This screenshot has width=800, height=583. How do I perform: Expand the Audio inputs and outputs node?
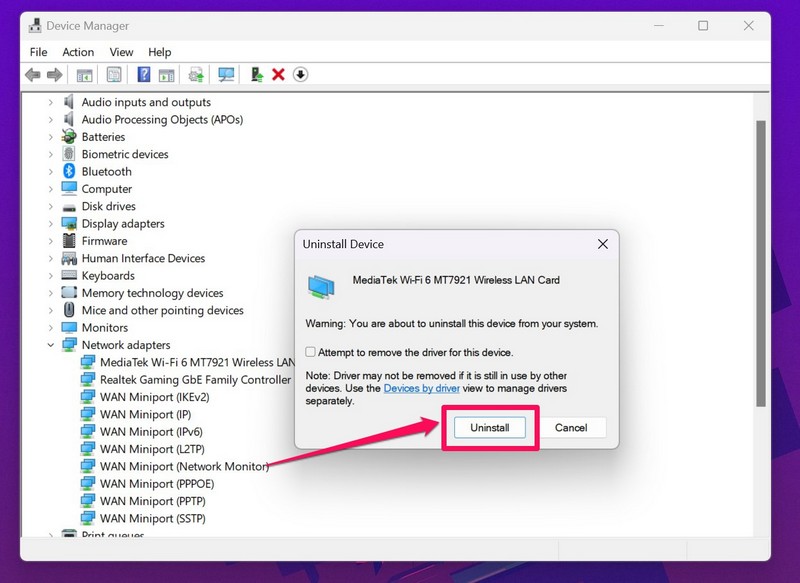click(x=51, y=102)
